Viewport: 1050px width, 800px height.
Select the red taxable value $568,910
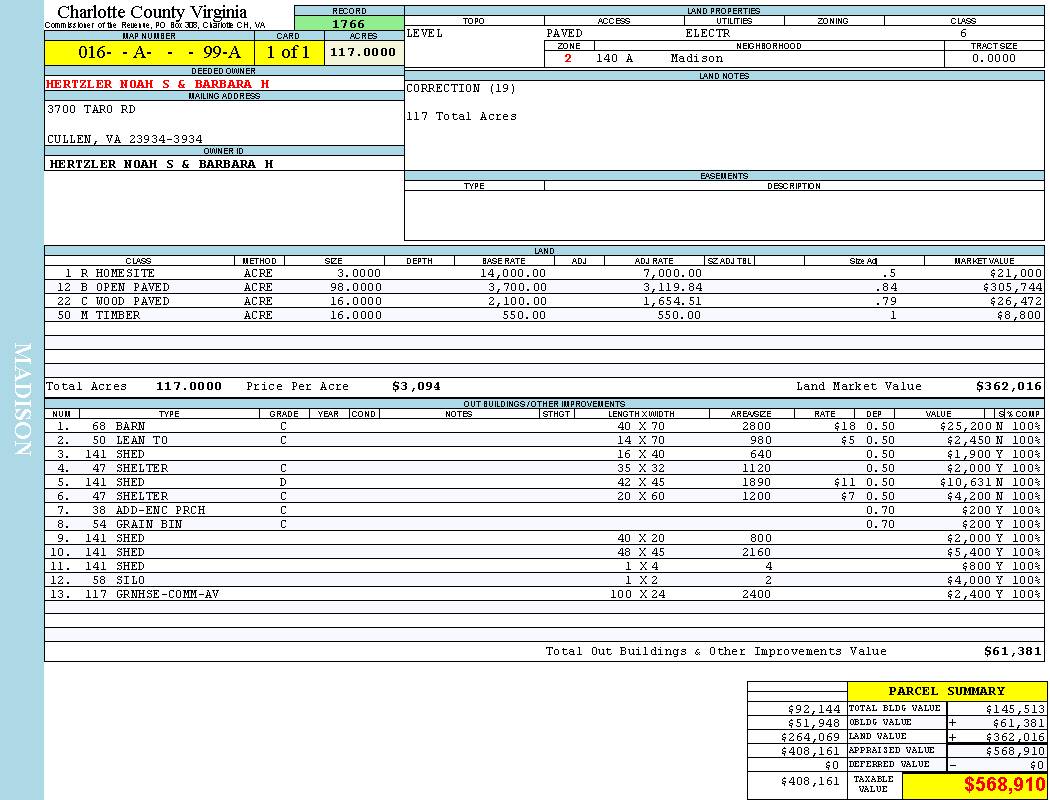pos(1003,786)
